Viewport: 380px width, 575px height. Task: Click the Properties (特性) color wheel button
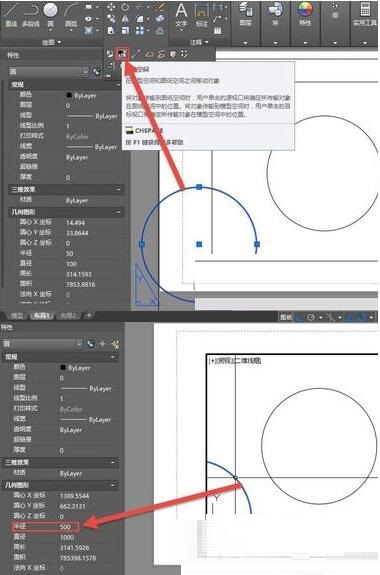(305, 15)
